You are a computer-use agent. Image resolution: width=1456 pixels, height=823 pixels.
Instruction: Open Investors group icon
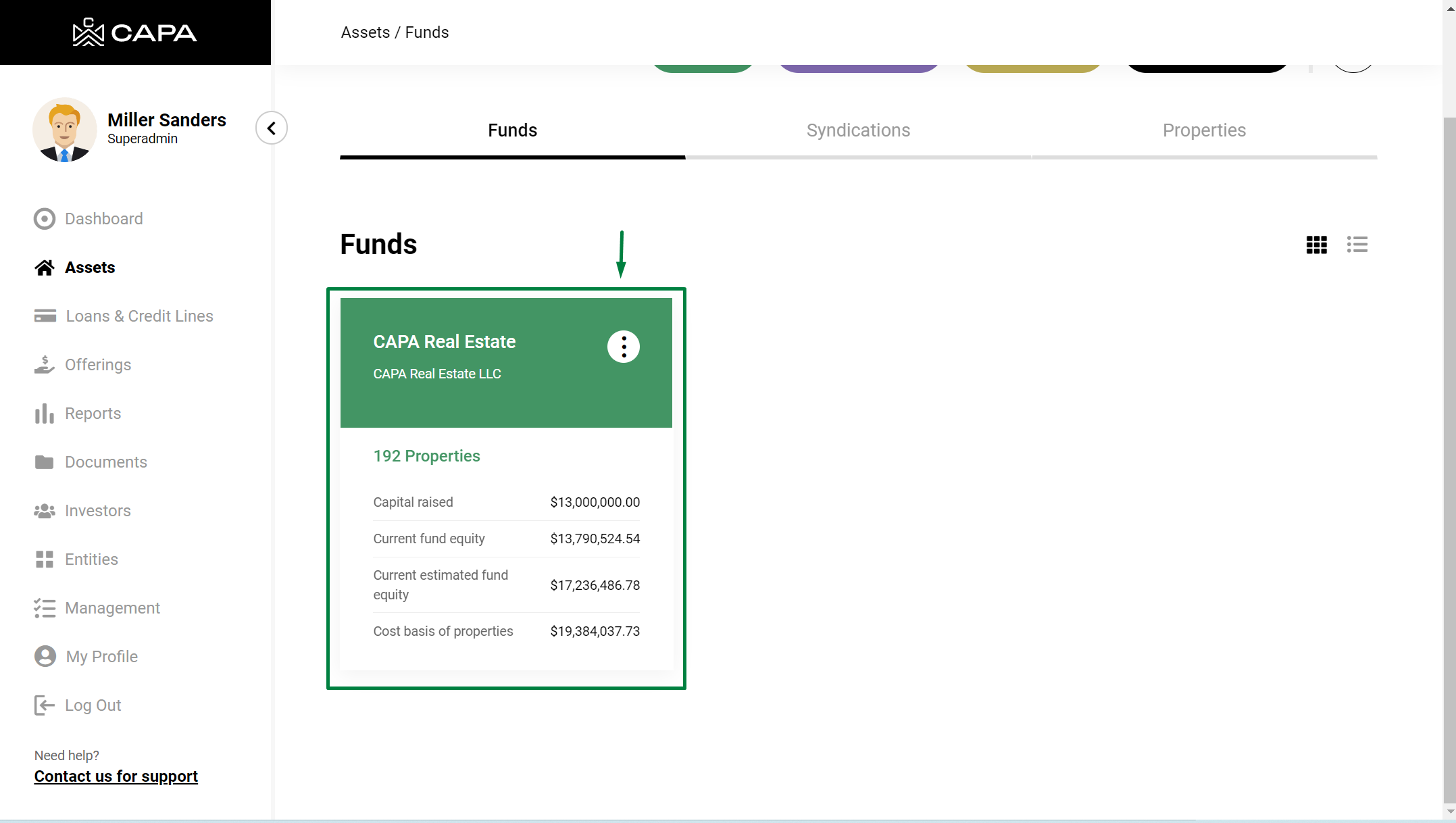point(45,511)
